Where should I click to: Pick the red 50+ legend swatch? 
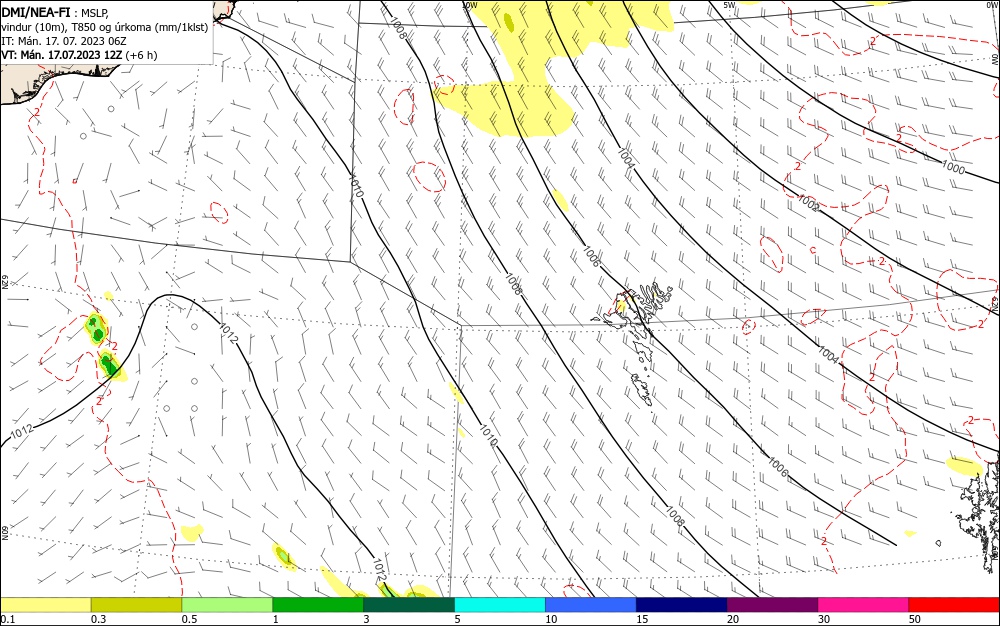[954, 605]
